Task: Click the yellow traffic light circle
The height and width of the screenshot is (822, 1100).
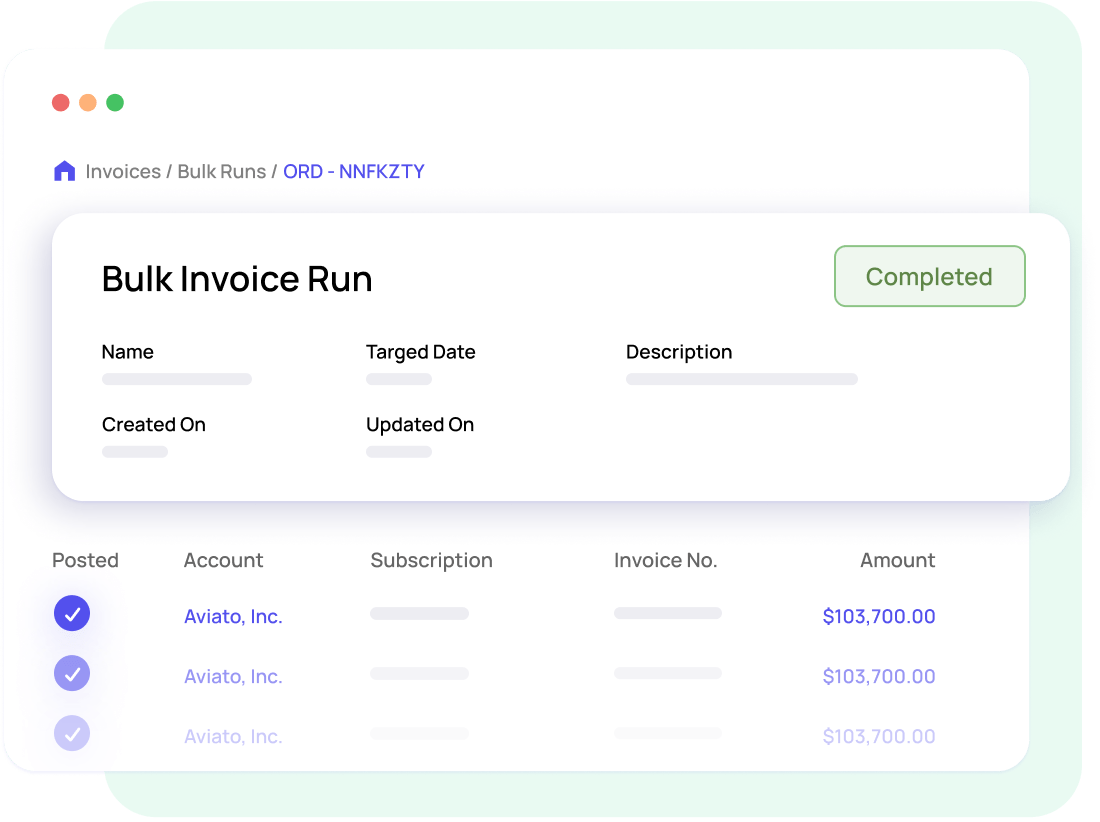Action: tap(88, 102)
